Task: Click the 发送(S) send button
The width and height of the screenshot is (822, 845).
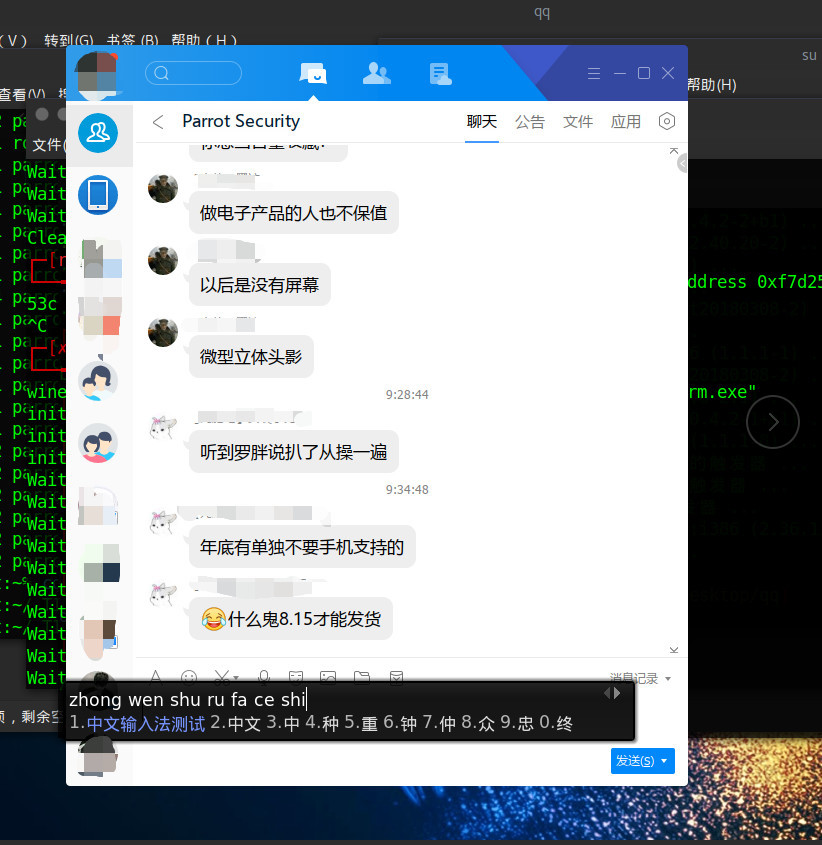Action: 635,761
